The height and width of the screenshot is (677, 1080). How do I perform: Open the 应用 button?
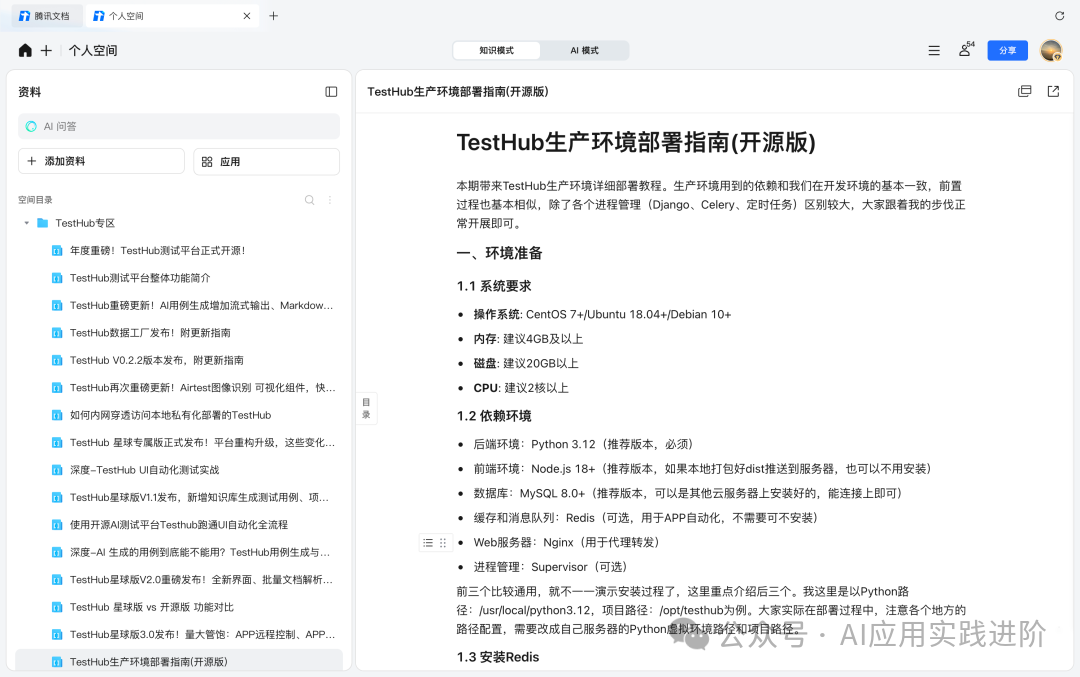click(x=267, y=161)
